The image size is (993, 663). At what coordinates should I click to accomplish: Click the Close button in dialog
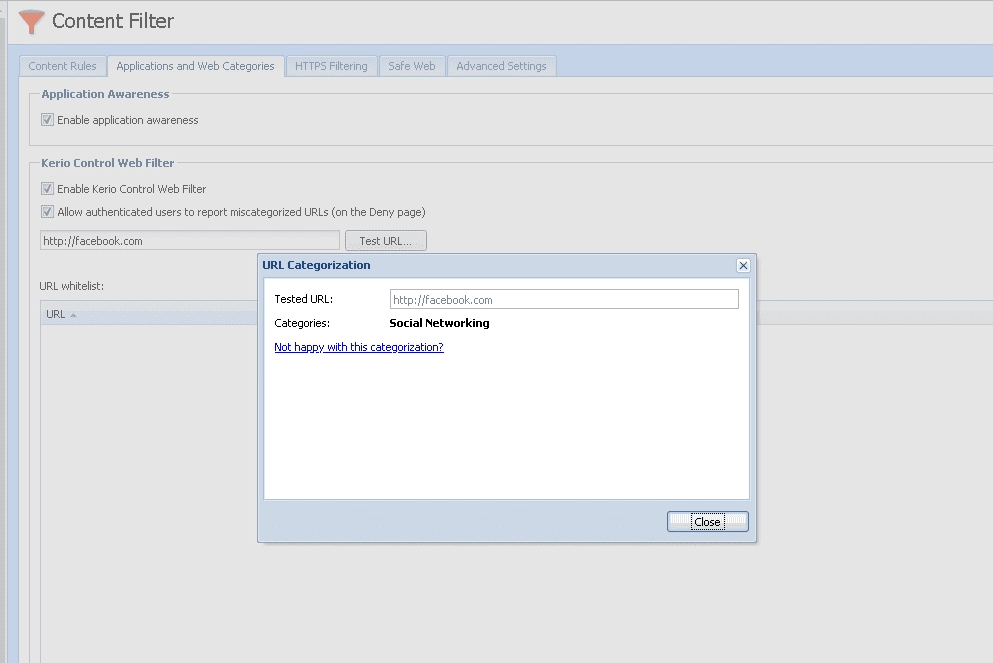point(707,522)
